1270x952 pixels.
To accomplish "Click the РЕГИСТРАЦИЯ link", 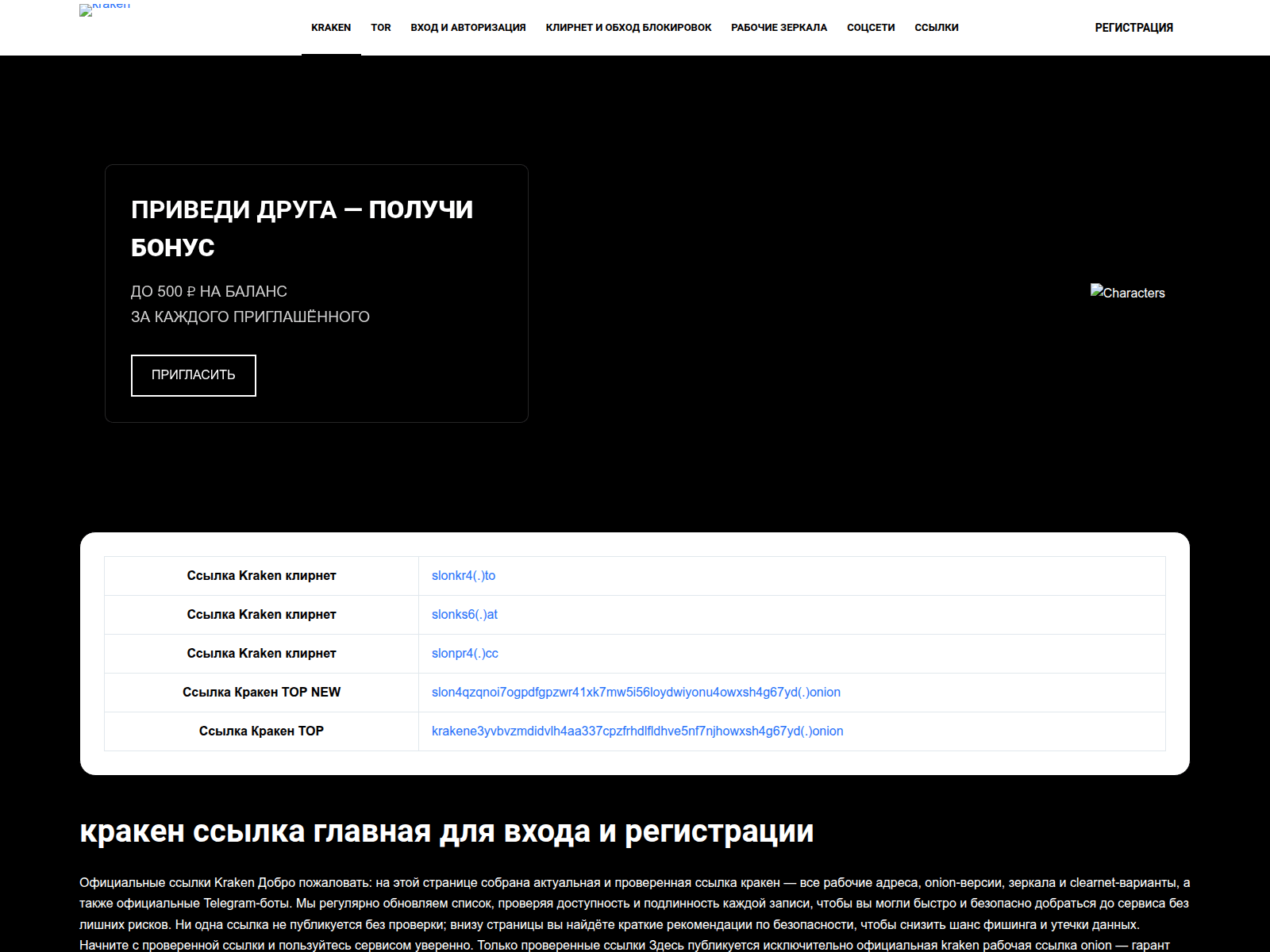I will click(x=1133, y=28).
